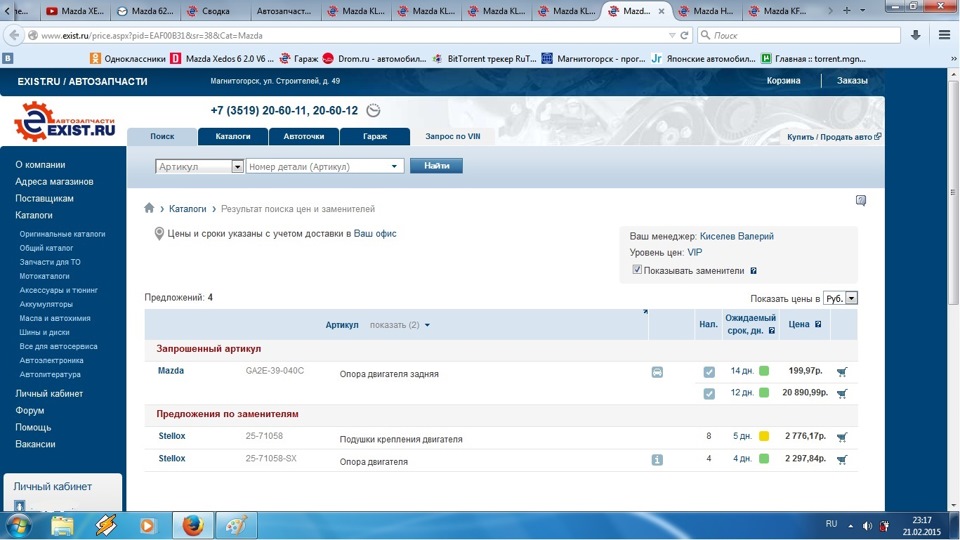Click the working hours clock icon
Image resolution: width=960 pixels, height=540 pixels.
[373, 111]
